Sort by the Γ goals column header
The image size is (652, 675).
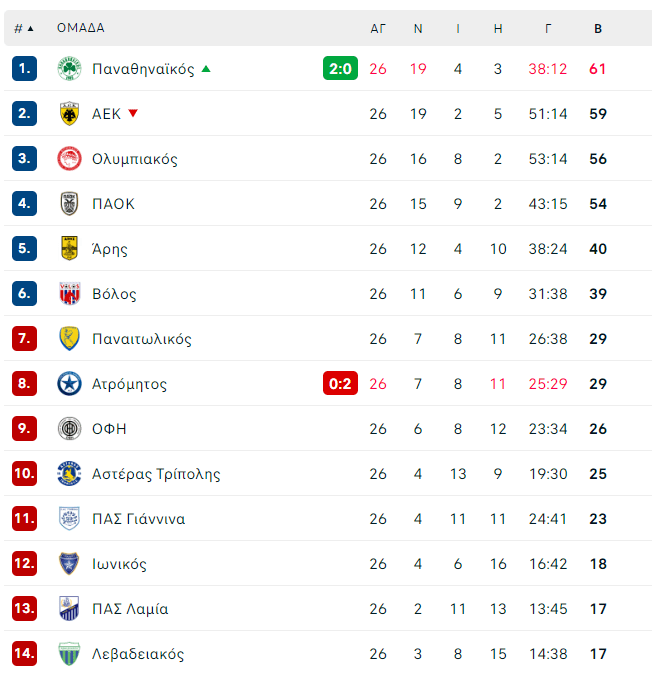[x=548, y=28]
